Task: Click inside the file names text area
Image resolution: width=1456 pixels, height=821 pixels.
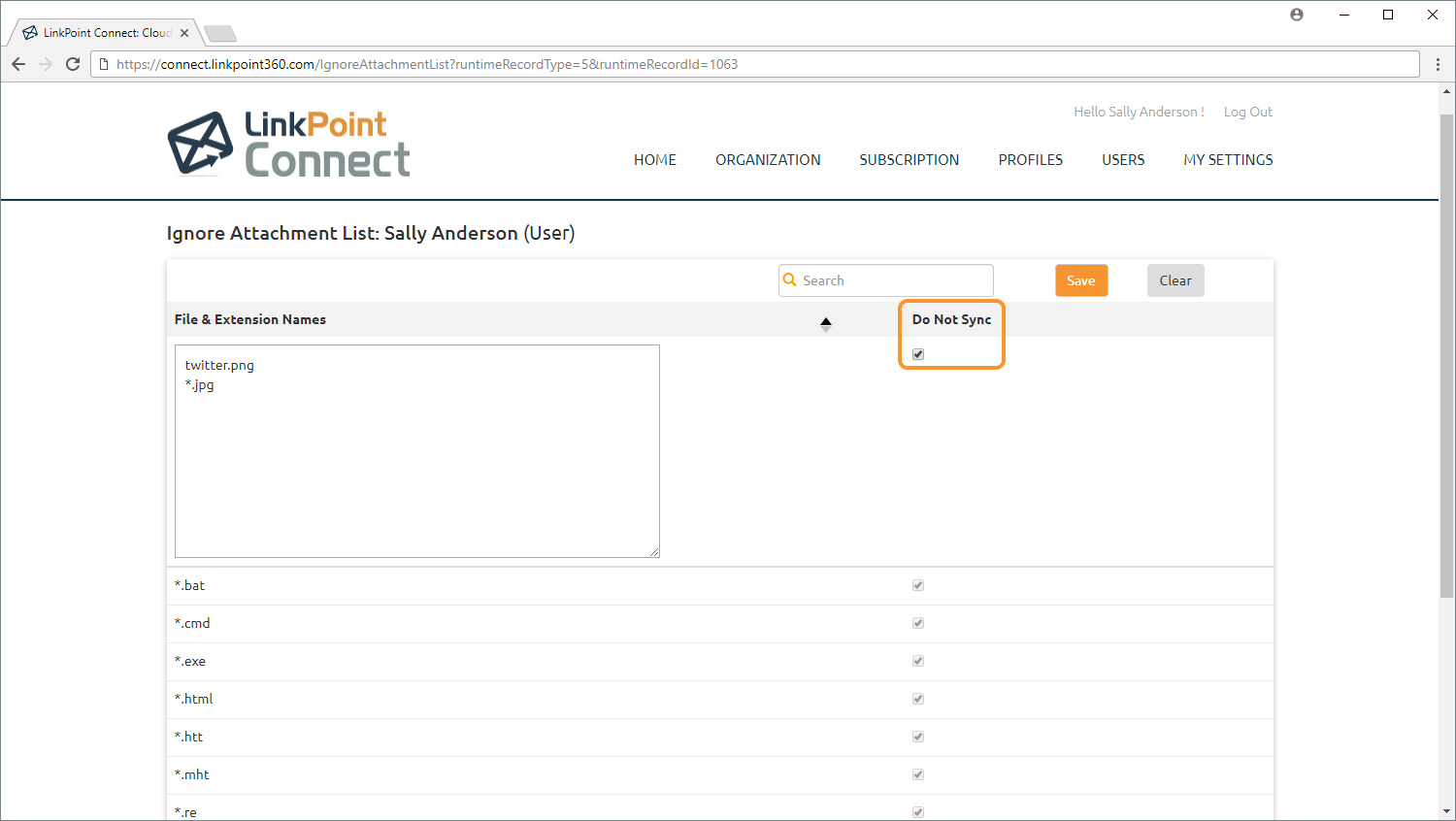Action: tap(417, 451)
